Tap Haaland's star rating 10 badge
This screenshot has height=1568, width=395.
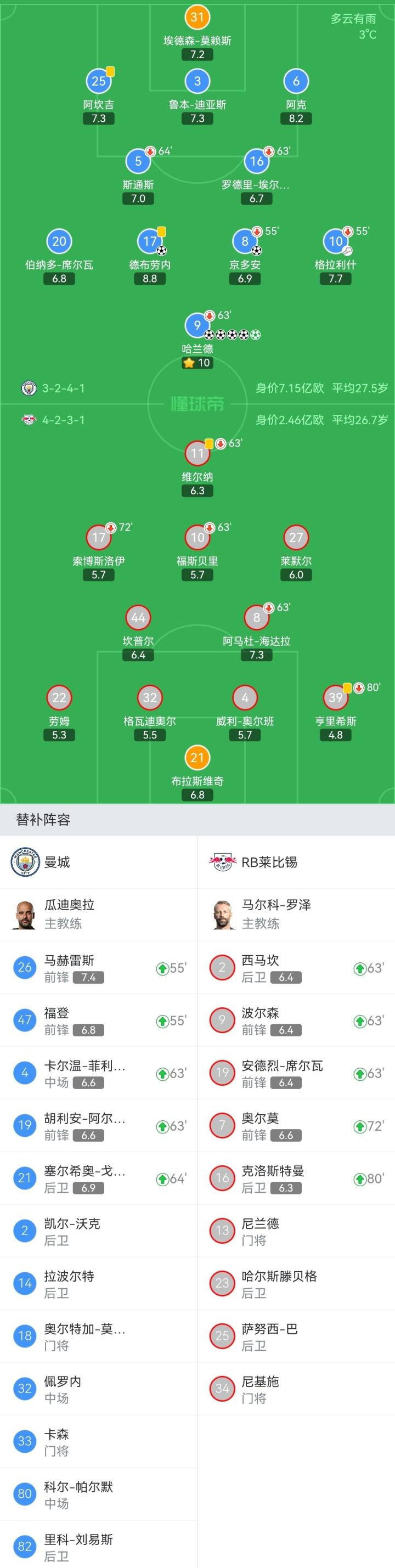[197, 363]
